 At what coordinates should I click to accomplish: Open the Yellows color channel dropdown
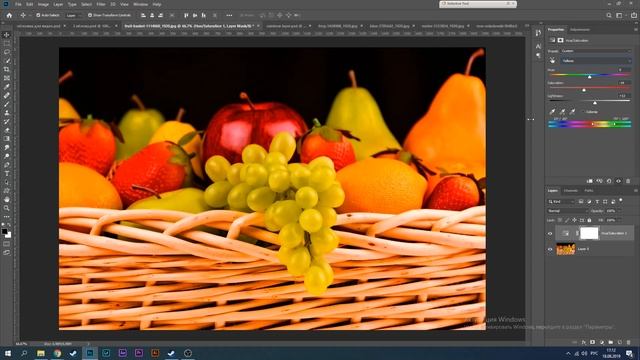[x=596, y=61]
